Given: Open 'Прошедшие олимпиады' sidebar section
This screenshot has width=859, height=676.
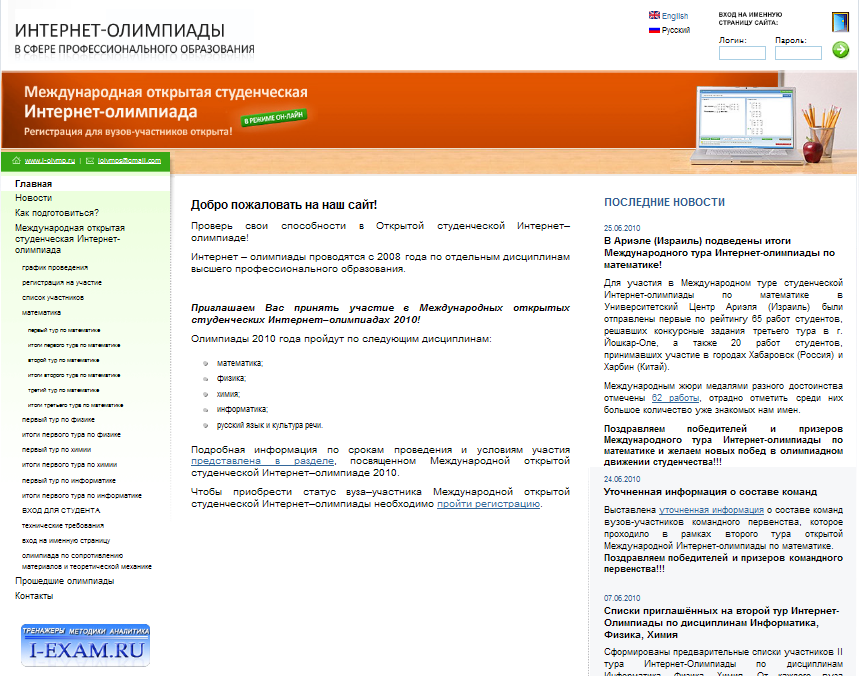Looking at the screenshot, I should pyautogui.click(x=64, y=581).
